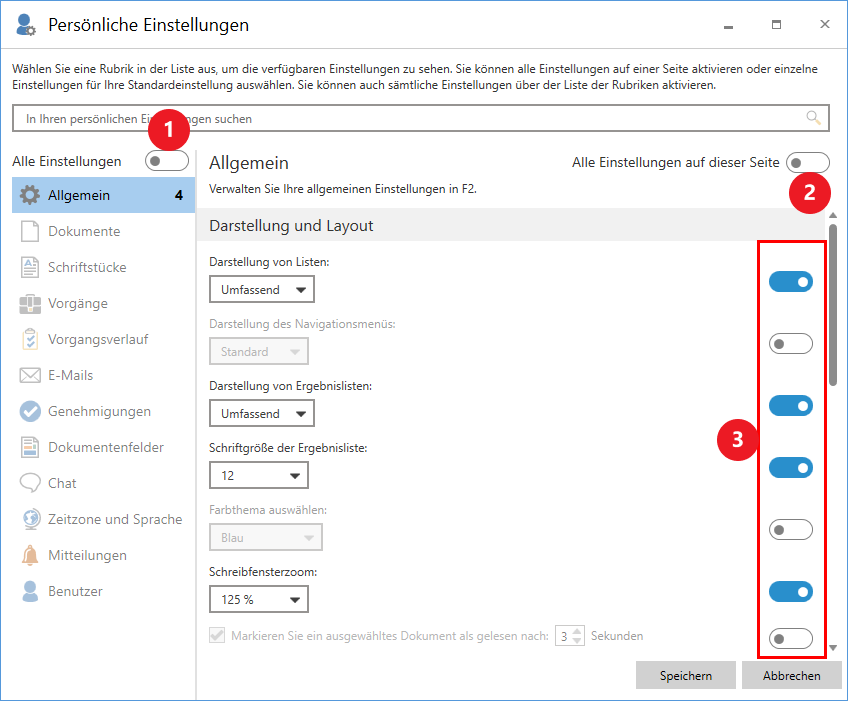848x701 pixels.
Task: Toggle the Alle Einstellungen switch
Action: [167, 161]
